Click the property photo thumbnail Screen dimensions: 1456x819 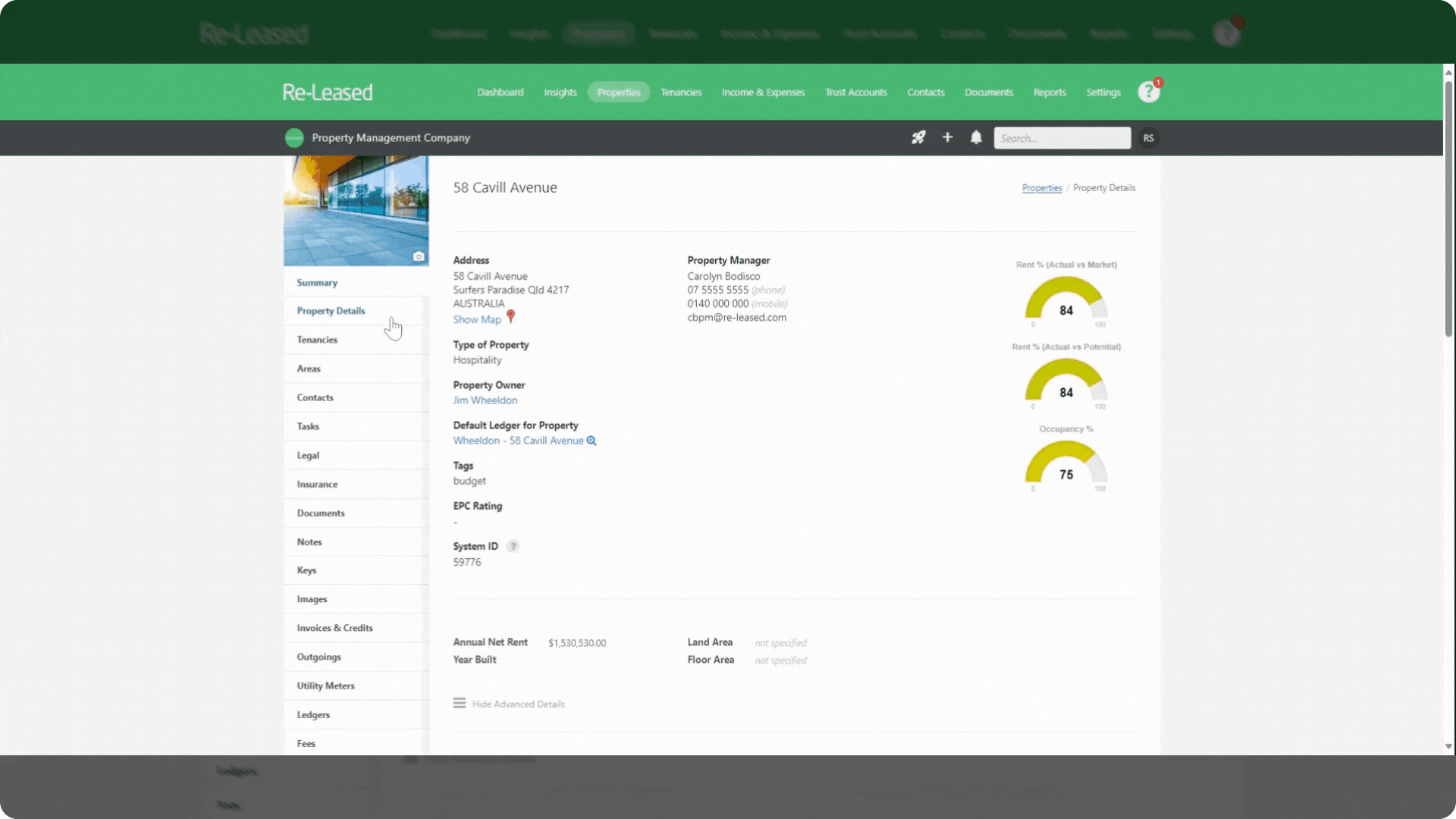[356, 211]
